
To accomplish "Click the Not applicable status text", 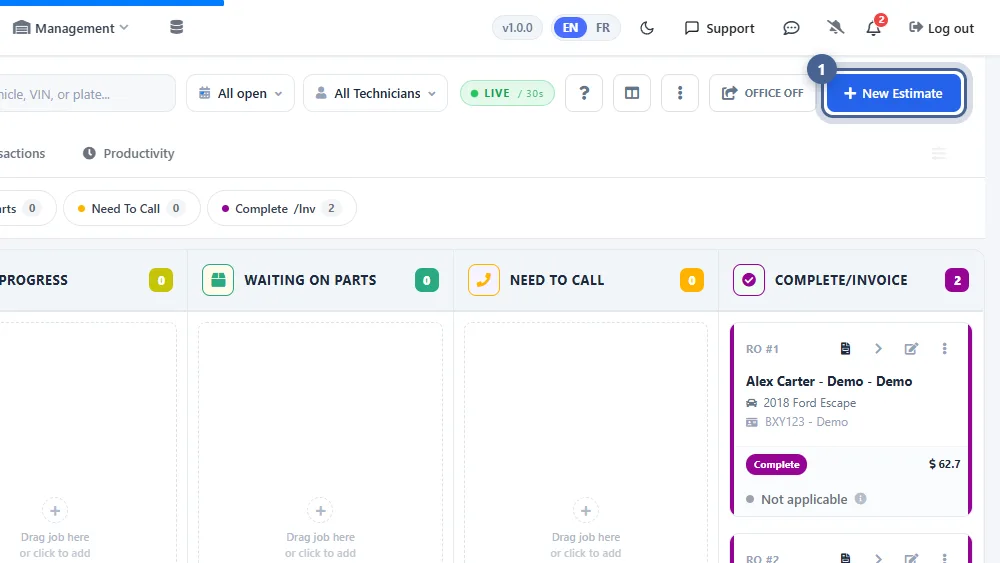I will tap(804, 499).
